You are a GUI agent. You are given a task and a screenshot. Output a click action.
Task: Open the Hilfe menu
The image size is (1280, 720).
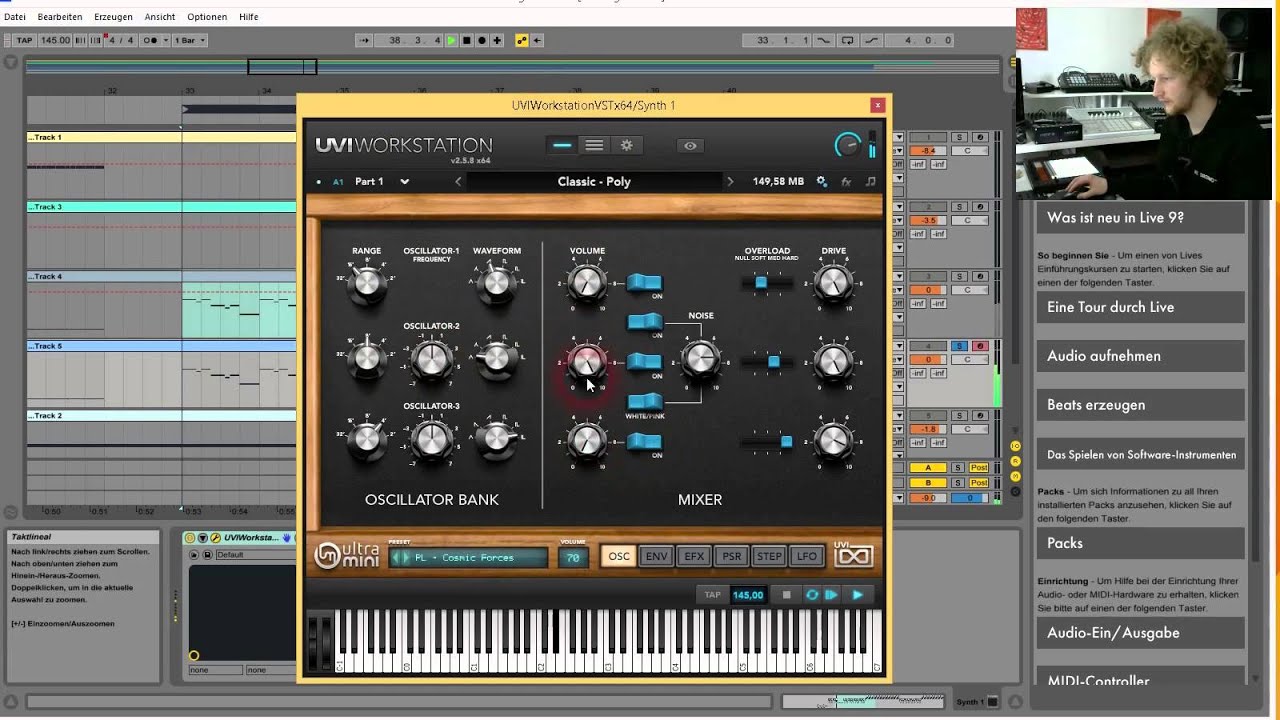249,17
